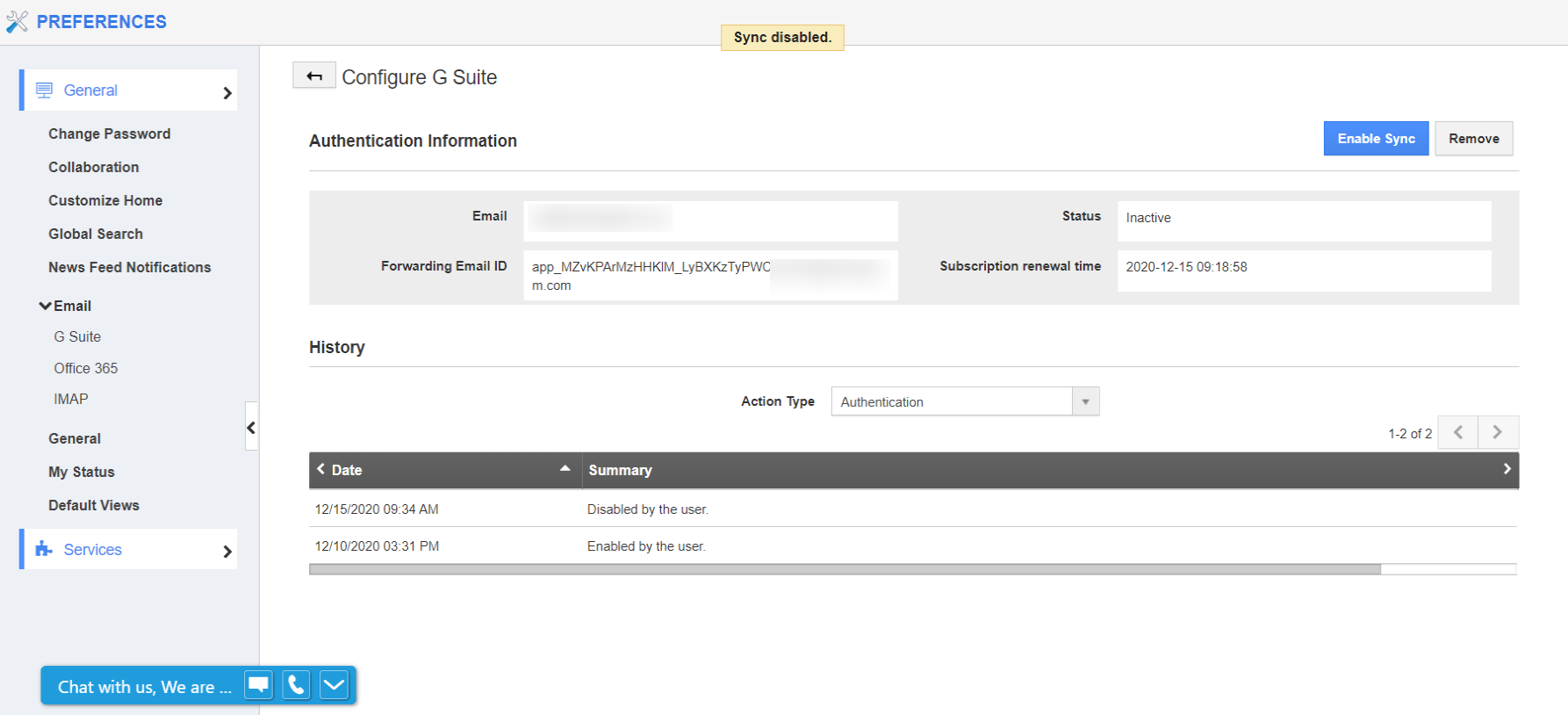Collapse the left sidebar panel
This screenshot has width=1568, height=715.
(x=251, y=427)
